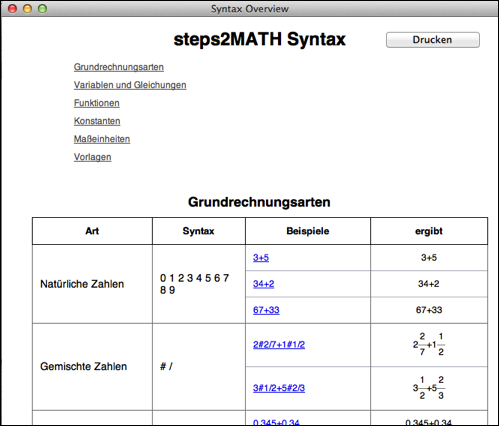Choose the 67+33 example link

click(x=266, y=310)
